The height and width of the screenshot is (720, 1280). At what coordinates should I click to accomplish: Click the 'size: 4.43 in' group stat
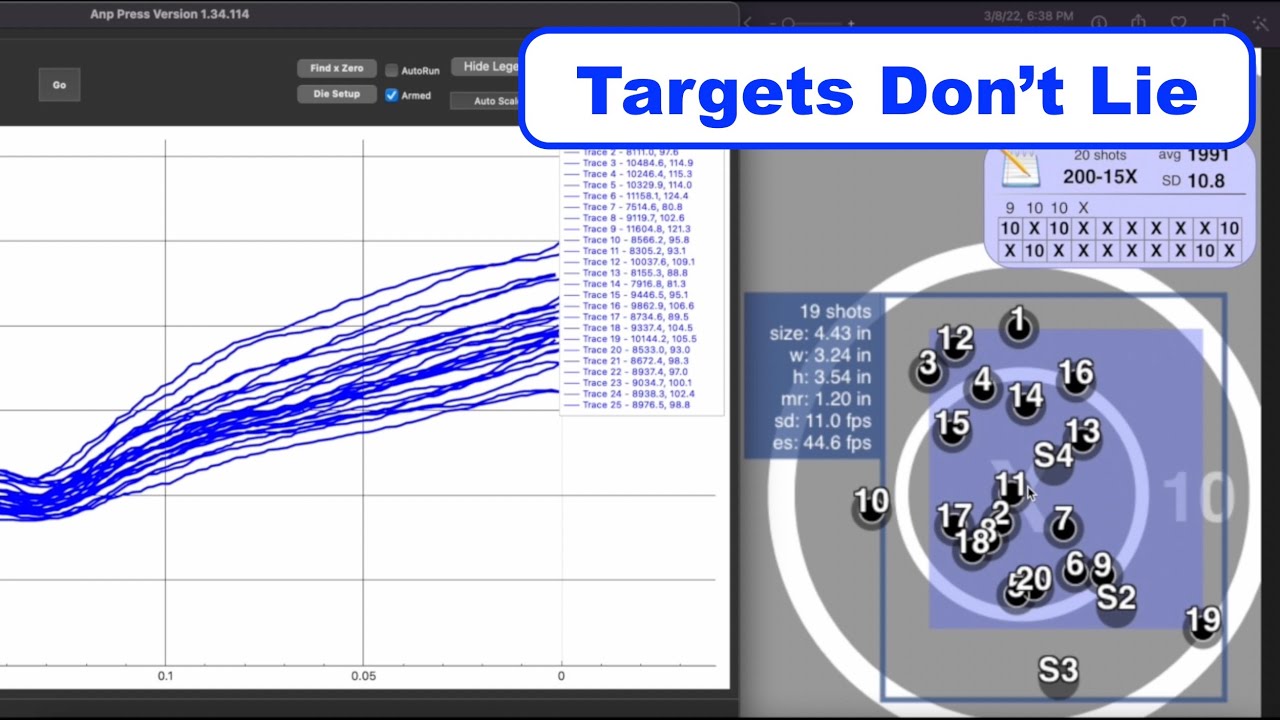(x=820, y=333)
